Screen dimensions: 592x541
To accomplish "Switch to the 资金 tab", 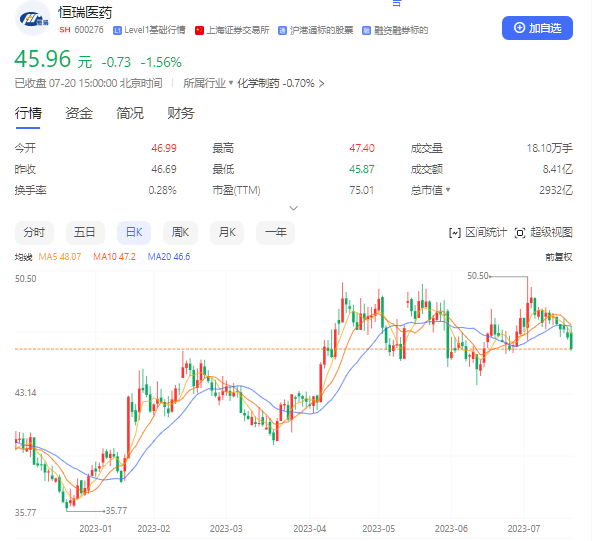I will pyautogui.click(x=79, y=113).
